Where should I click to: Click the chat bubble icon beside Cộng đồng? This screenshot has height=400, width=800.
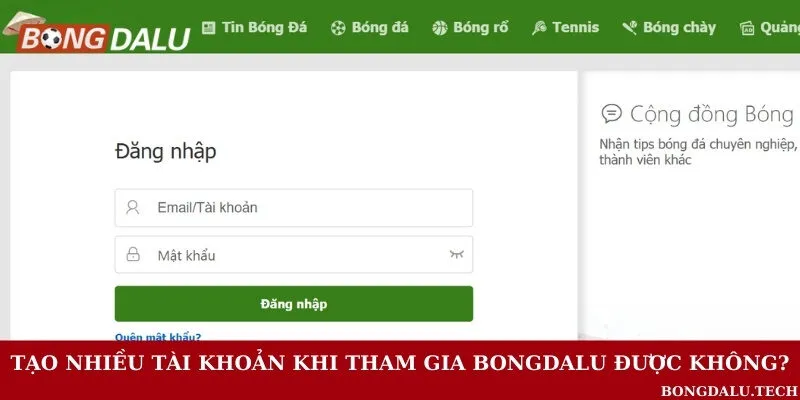(x=611, y=113)
